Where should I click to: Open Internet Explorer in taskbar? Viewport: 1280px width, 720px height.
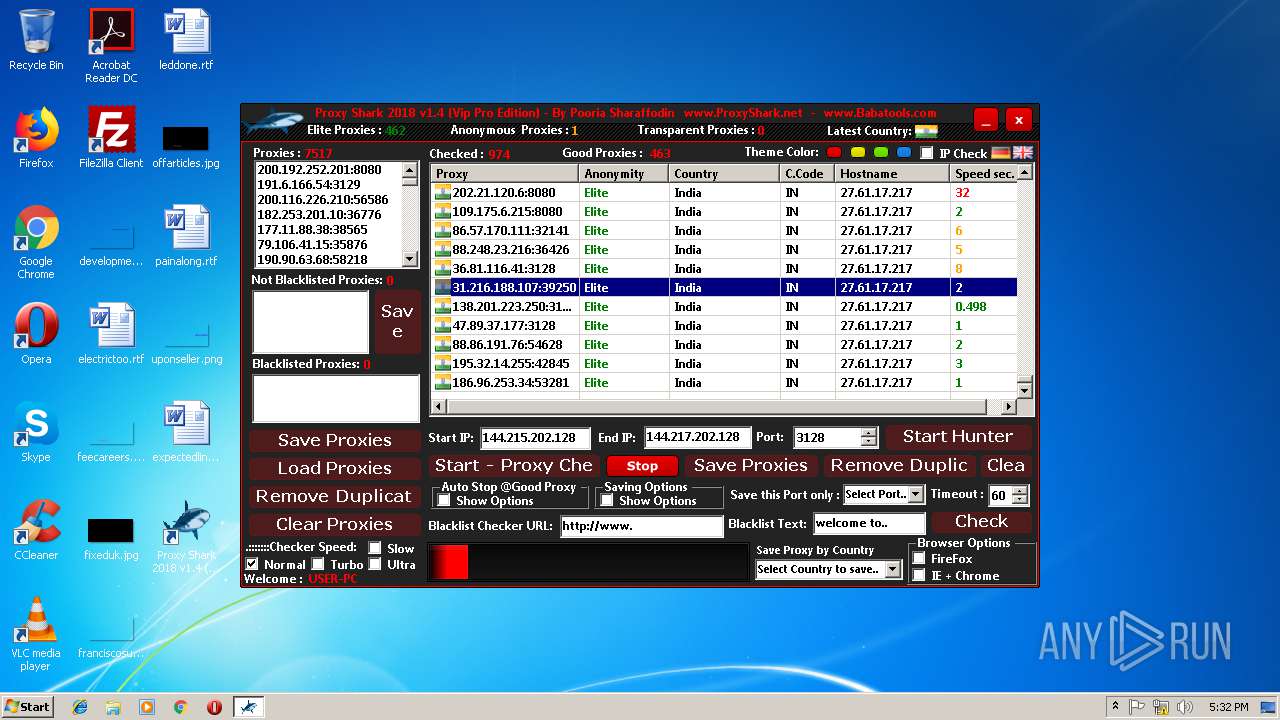(80, 707)
